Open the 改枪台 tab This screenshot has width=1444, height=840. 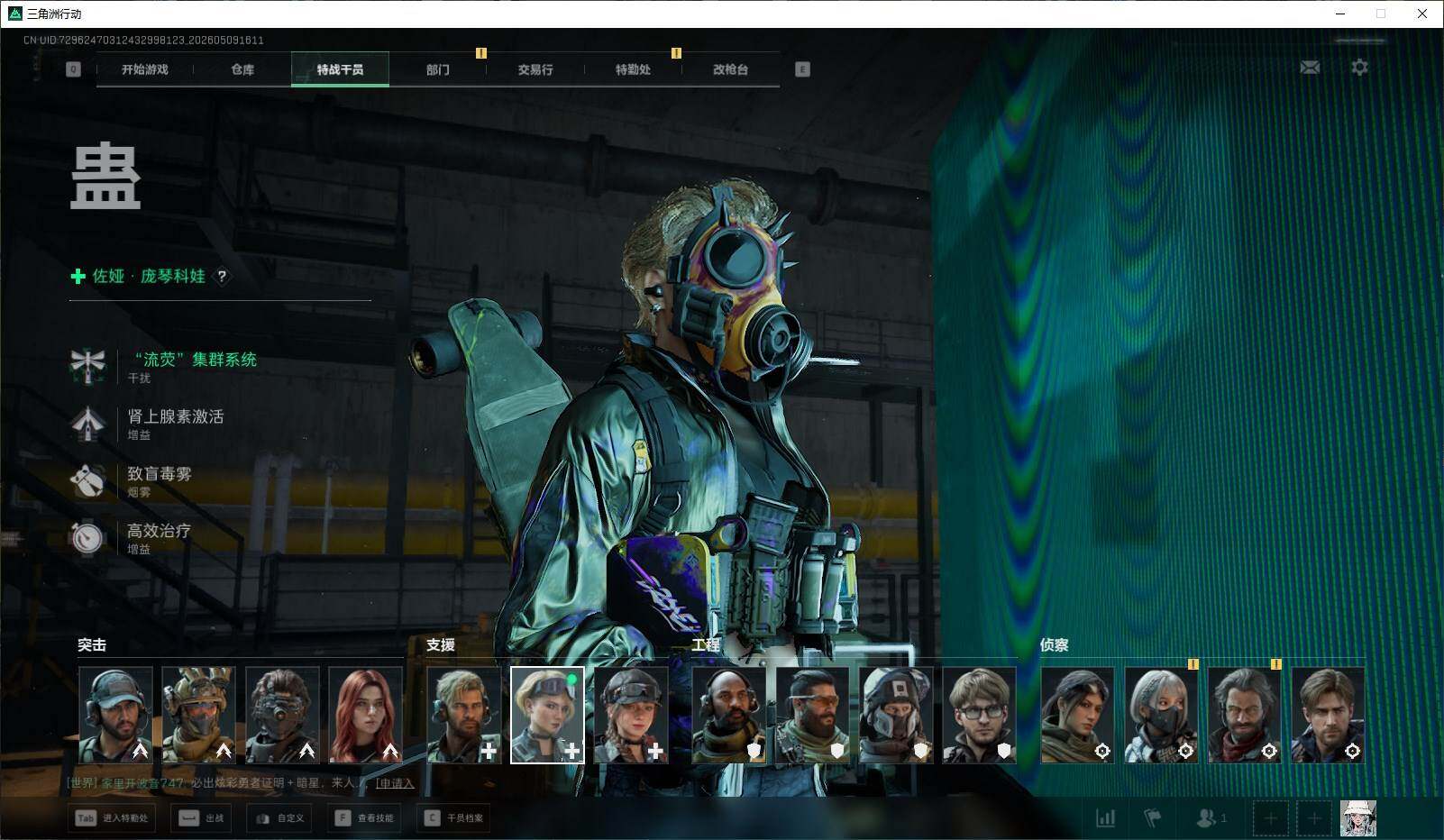pyautogui.click(x=730, y=69)
